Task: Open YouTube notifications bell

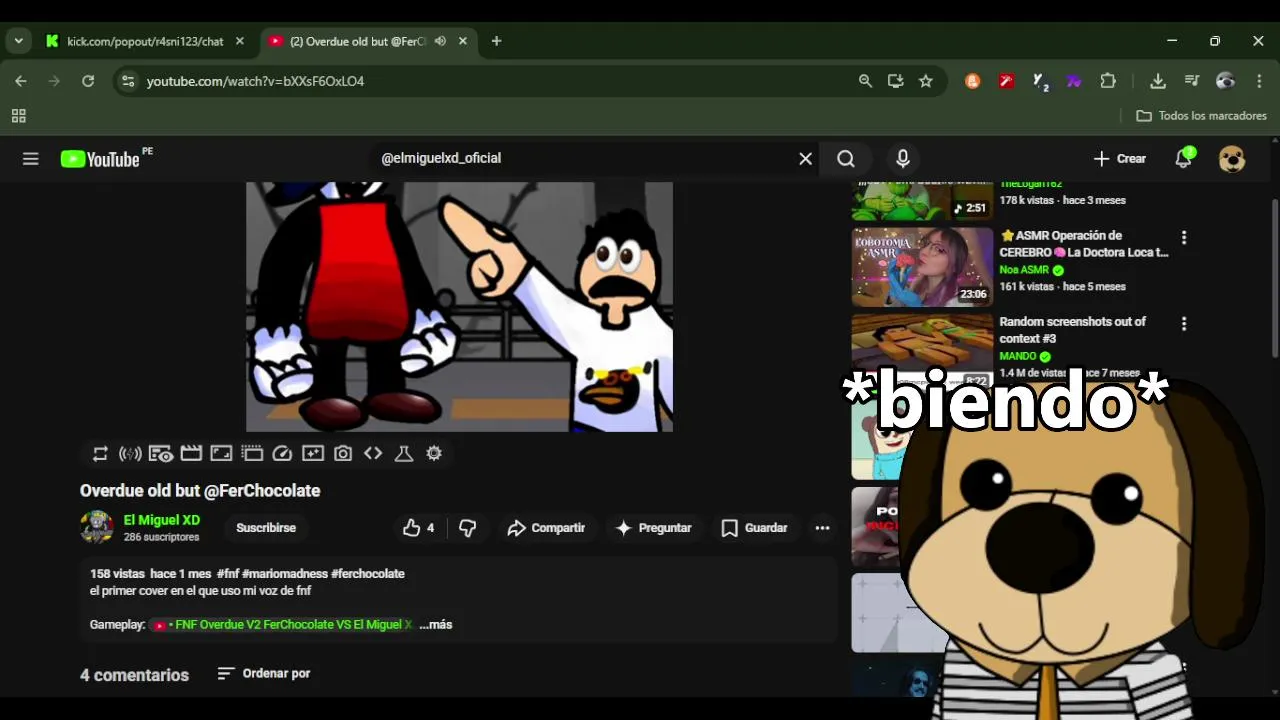Action: pos(1184,158)
